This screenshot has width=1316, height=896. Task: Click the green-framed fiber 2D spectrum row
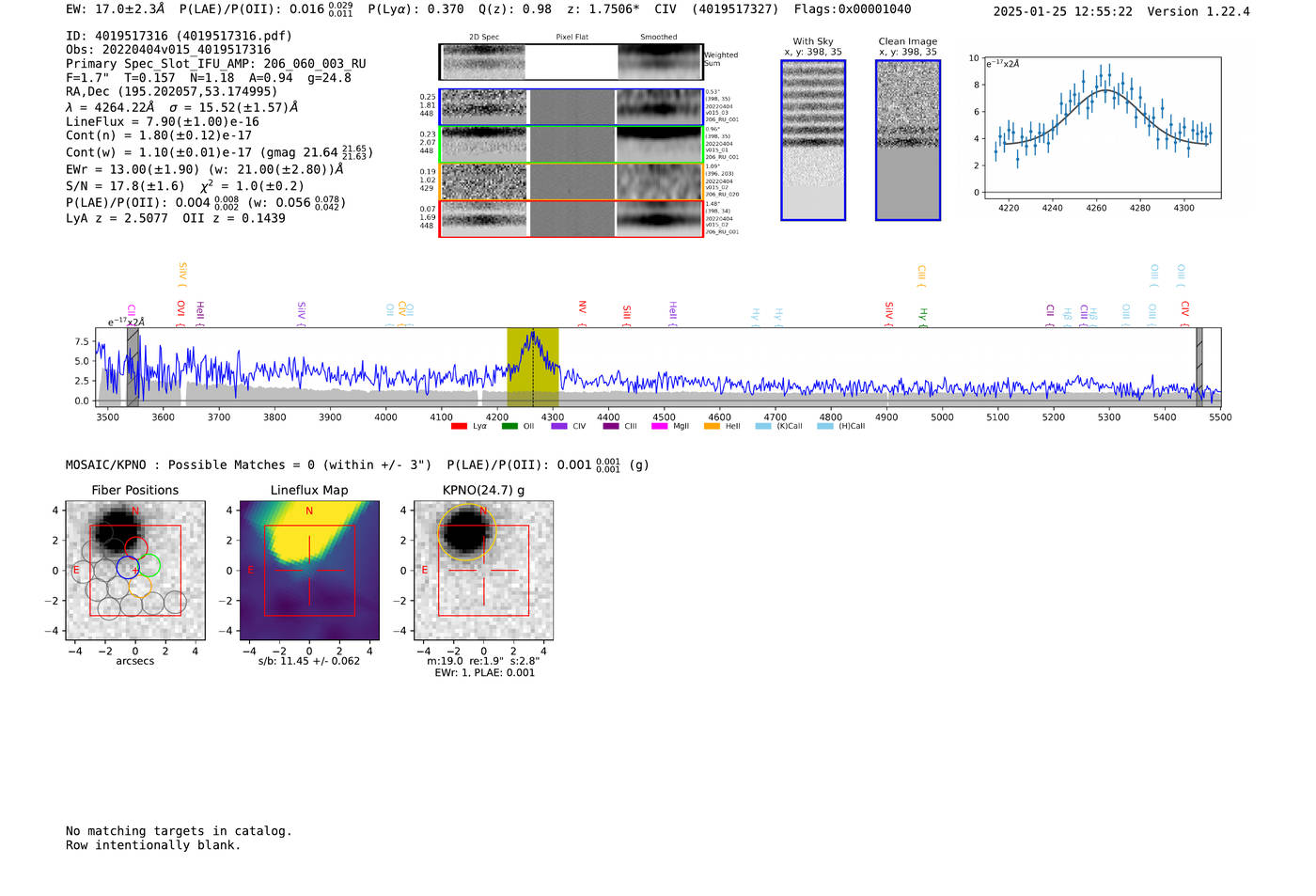(572, 145)
